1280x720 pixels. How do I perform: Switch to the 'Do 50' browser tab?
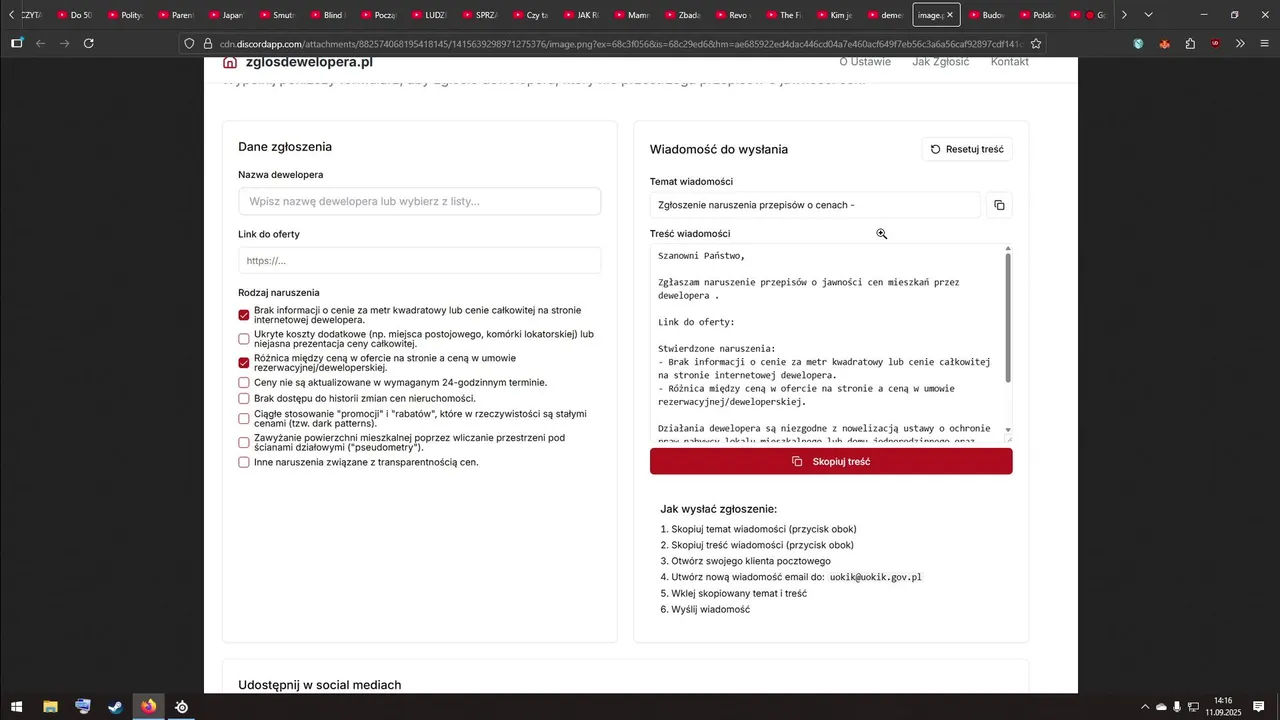click(75, 15)
